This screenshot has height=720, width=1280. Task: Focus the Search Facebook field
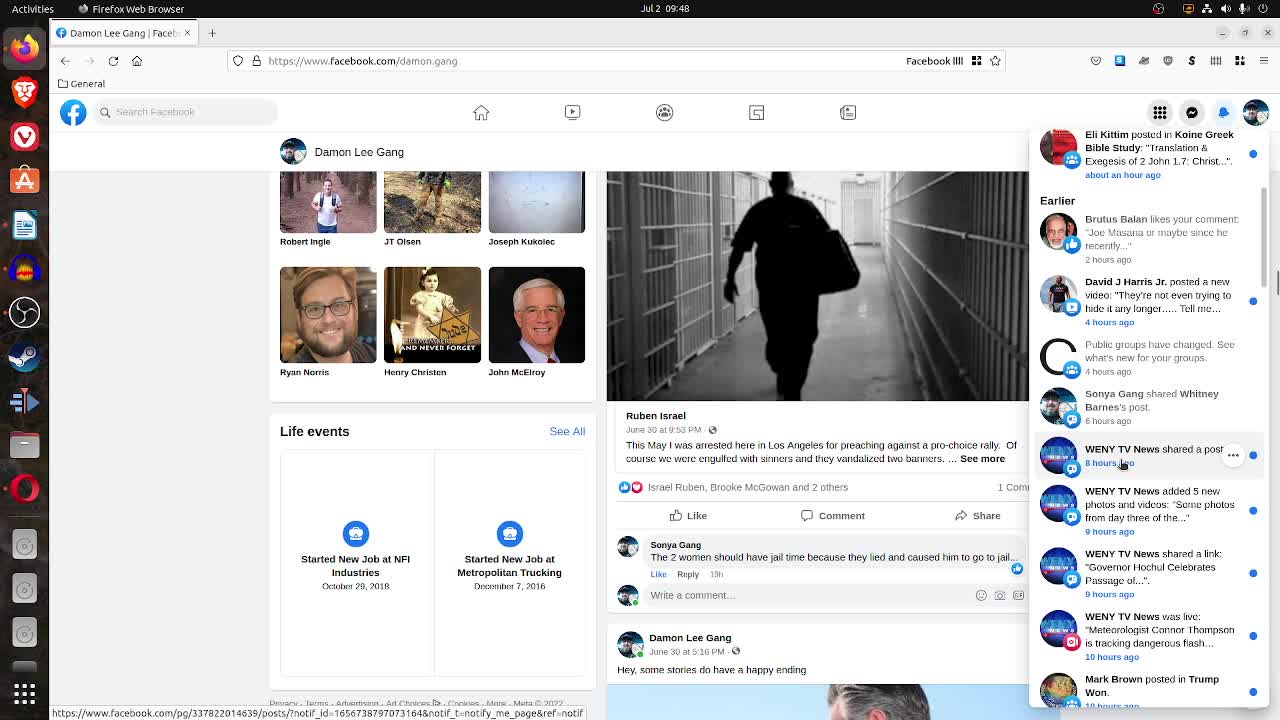186,112
